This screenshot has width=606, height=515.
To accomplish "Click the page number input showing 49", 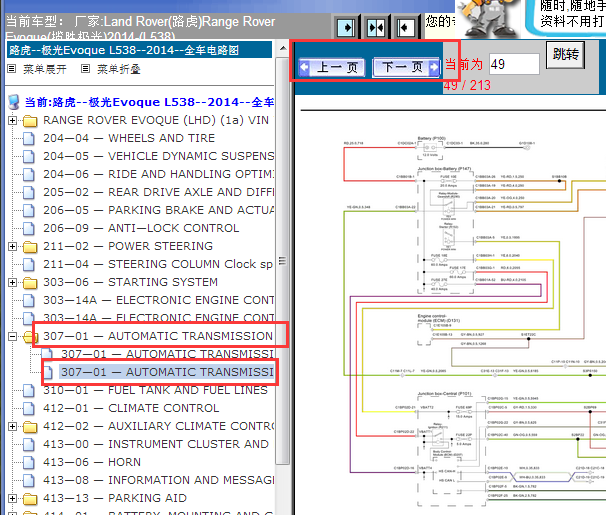I will 514,64.
